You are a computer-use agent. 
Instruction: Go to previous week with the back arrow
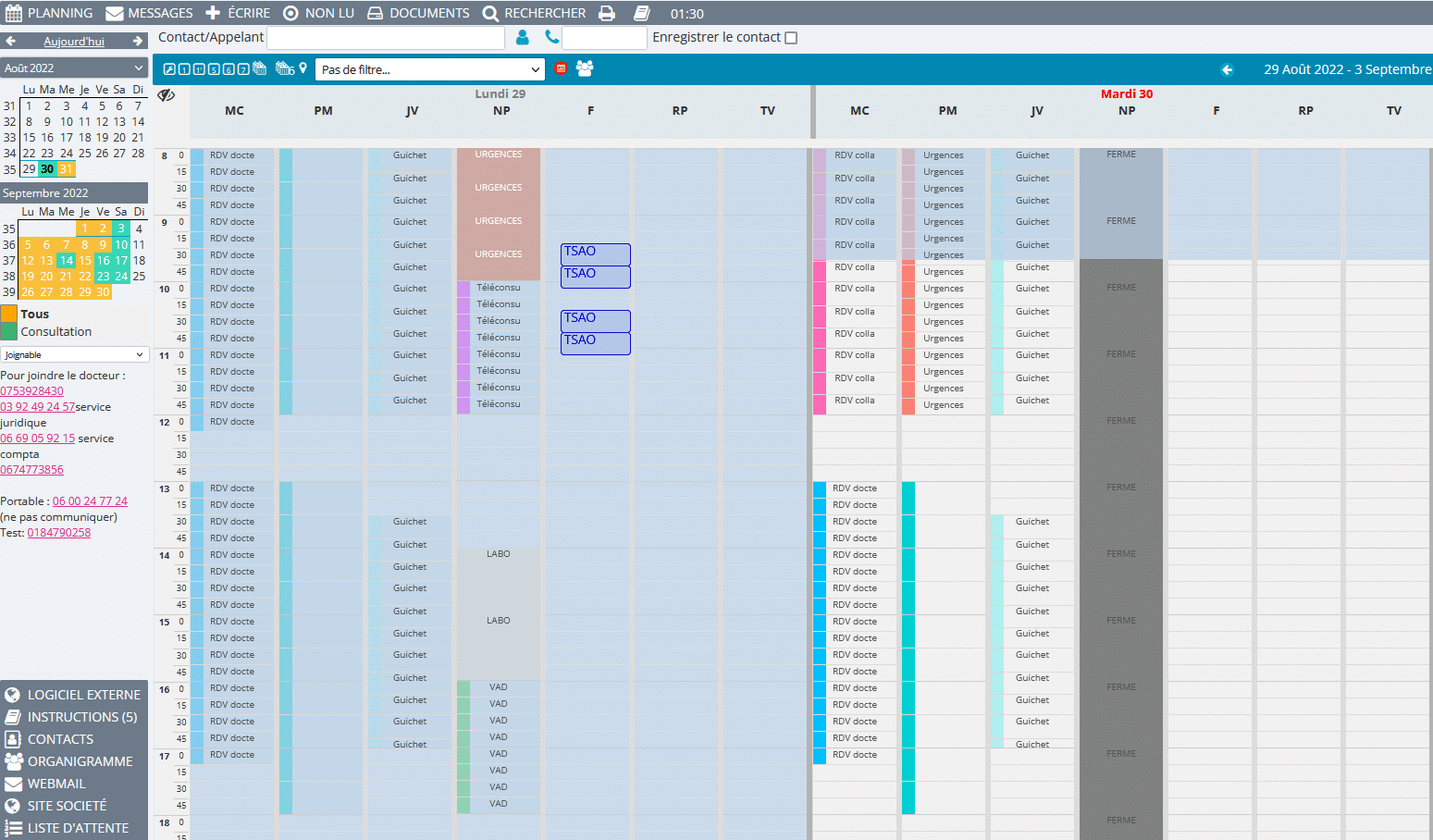(1227, 69)
